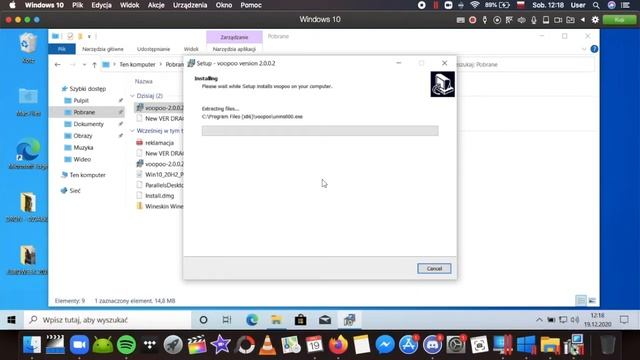The image size is (640, 360).
Task: Open Spotlight search in menu bar
Action: pos(596,5)
